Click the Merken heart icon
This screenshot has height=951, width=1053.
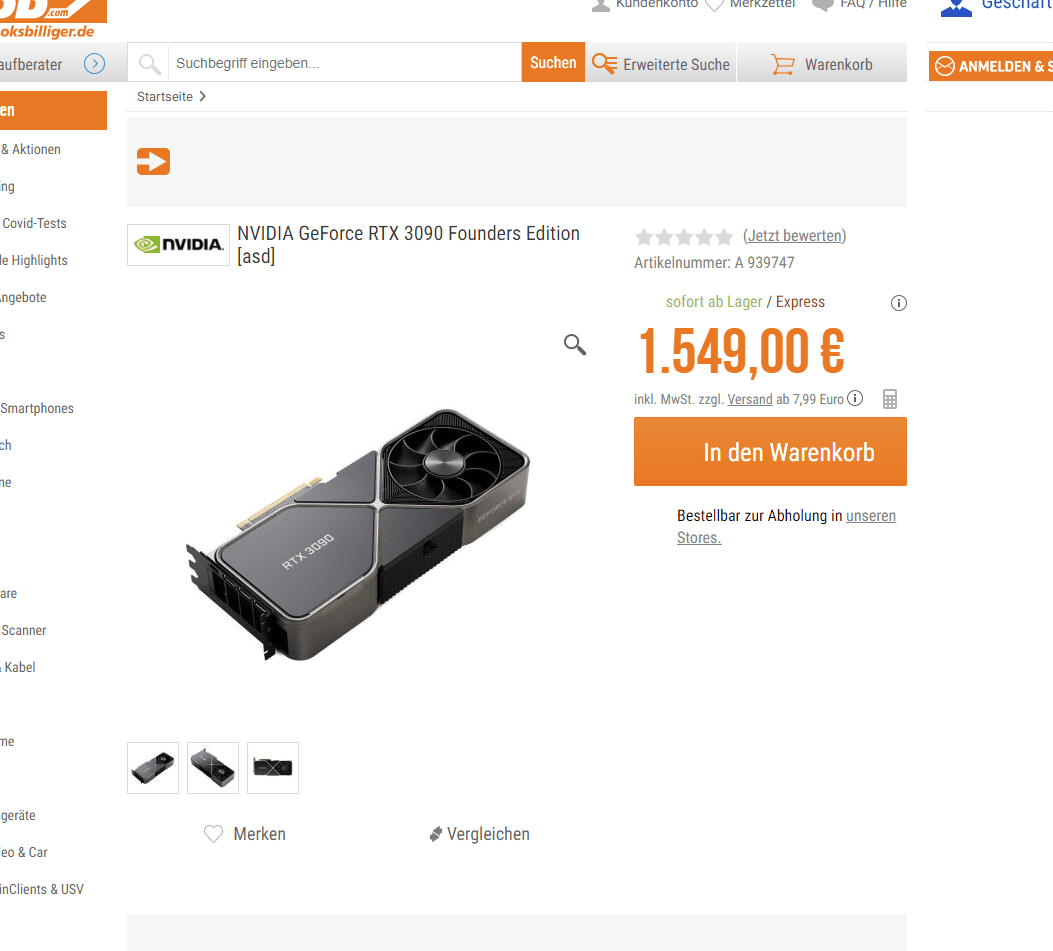(x=214, y=834)
